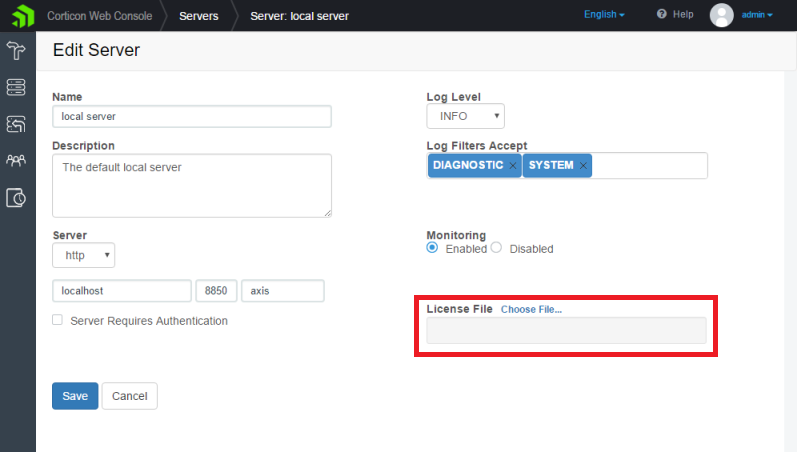Go to Corticon Web Console breadcrumb
797x452 pixels.
point(100,16)
